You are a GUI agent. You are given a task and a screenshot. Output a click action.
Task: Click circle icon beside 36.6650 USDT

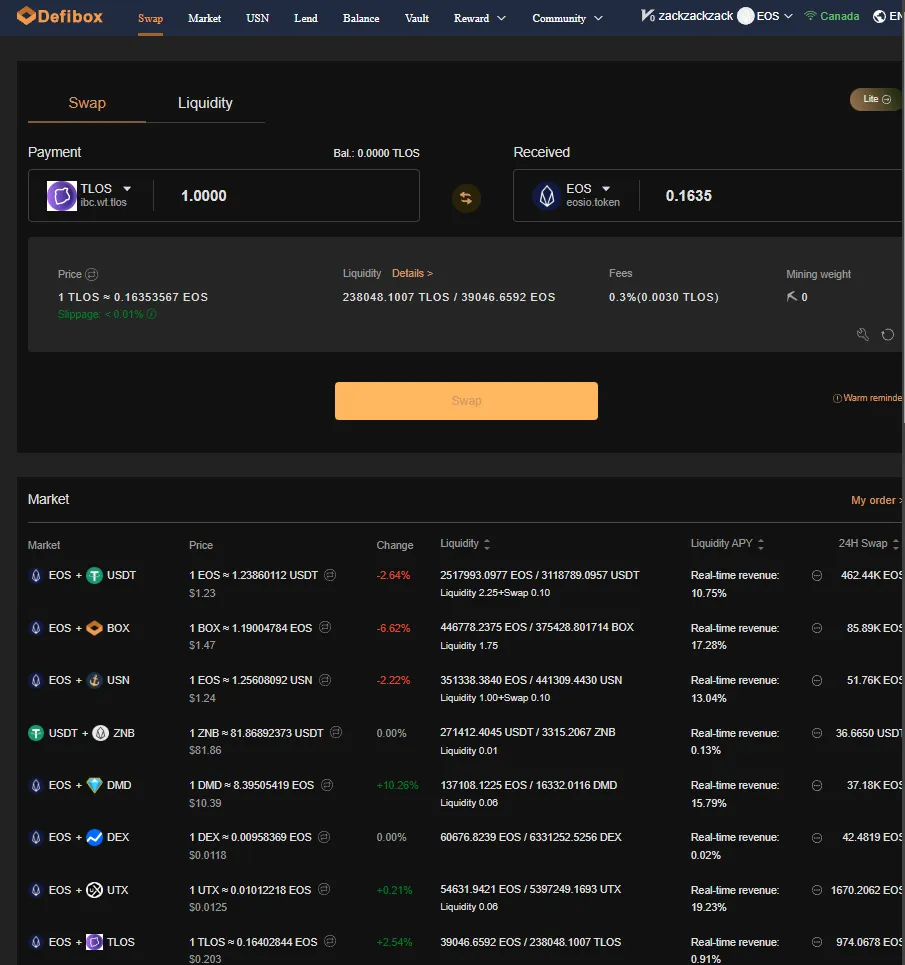click(x=817, y=733)
